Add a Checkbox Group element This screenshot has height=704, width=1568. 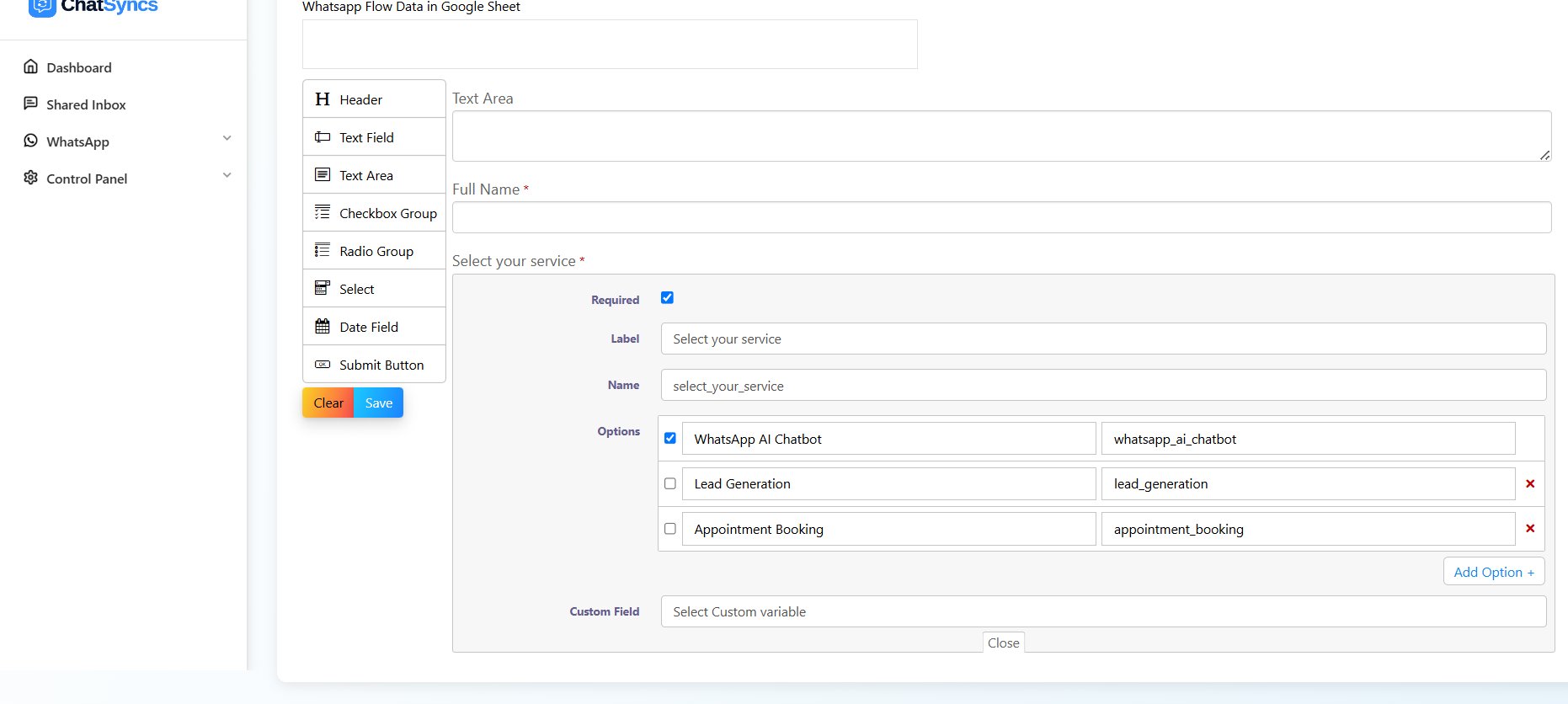pos(374,213)
